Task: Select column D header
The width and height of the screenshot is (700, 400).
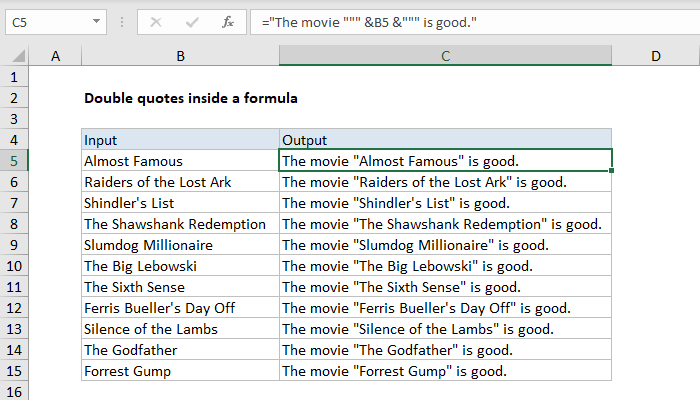Action: pyautogui.click(x=655, y=57)
